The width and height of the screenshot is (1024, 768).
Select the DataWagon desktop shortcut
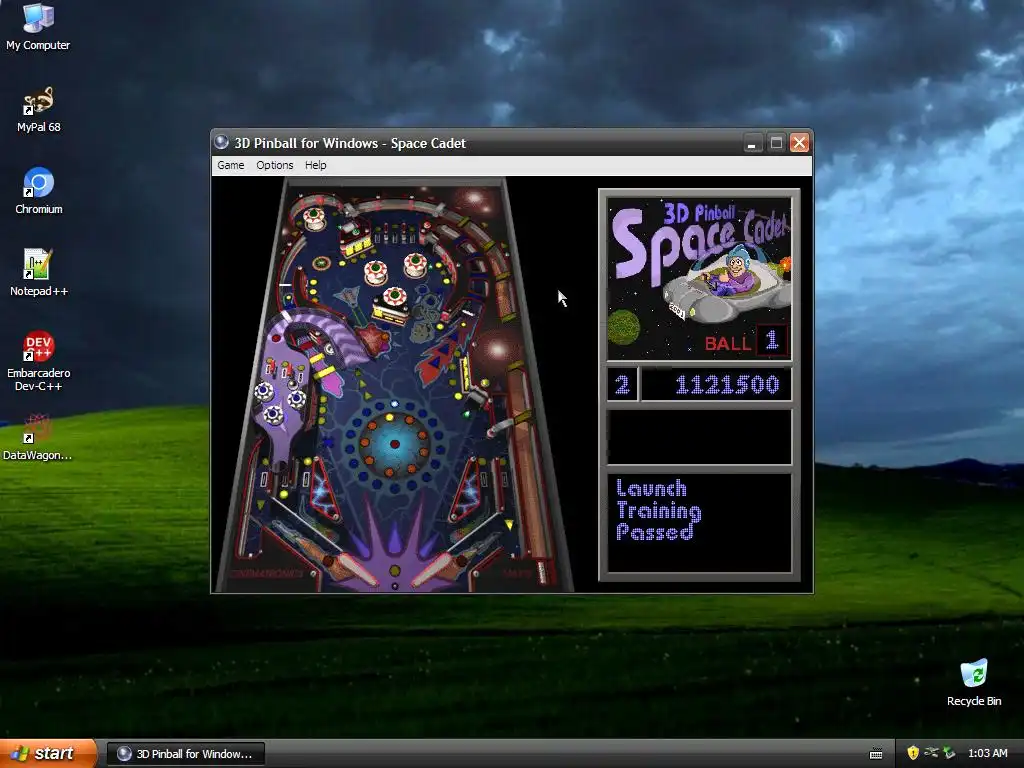pos(37,437)
